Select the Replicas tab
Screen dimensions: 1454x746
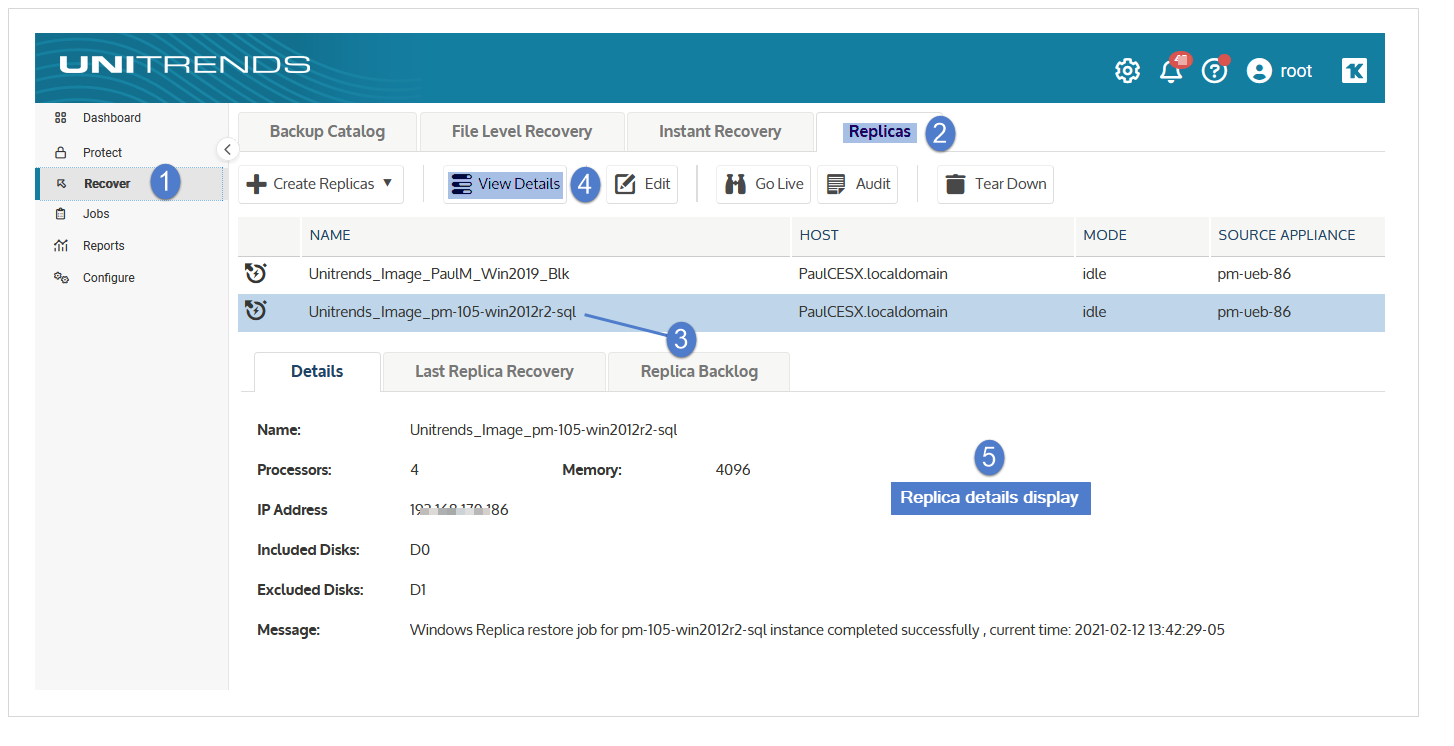coord(880,132)
